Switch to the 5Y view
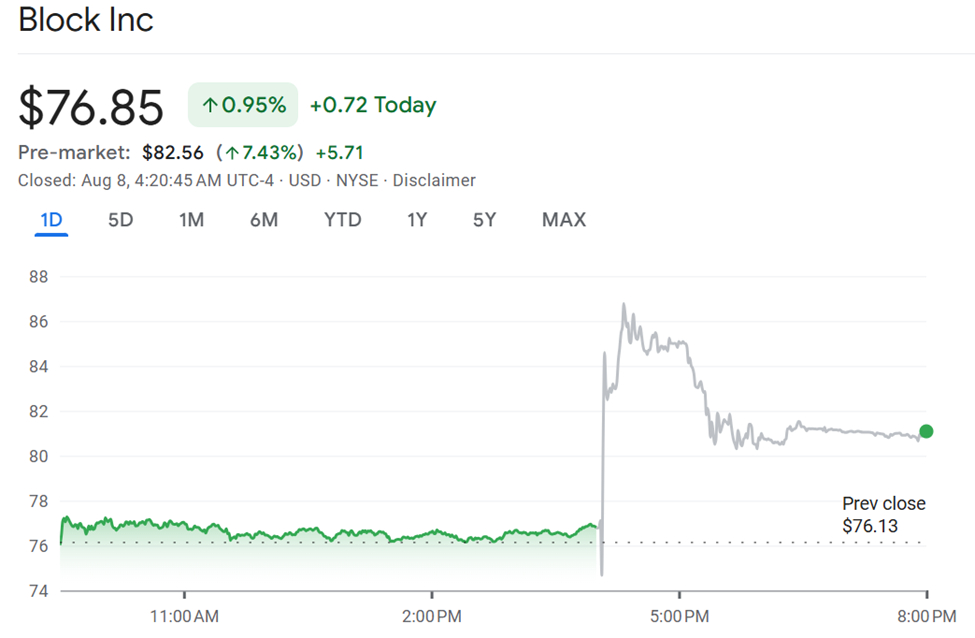This screenshot has height=638, width=975. click(x=484, y=220)
